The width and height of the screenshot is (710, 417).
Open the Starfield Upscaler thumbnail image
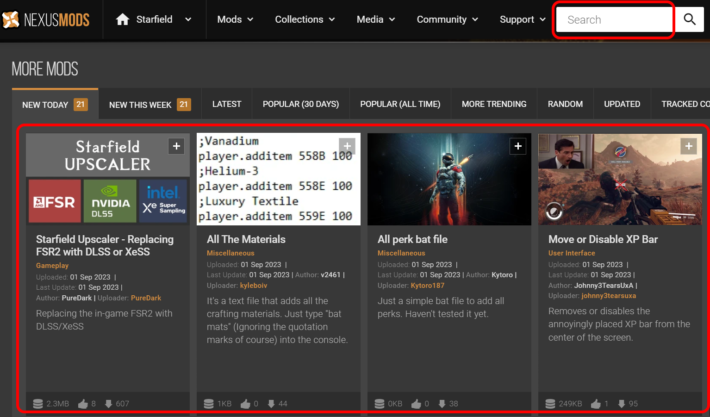coord(108,179)
